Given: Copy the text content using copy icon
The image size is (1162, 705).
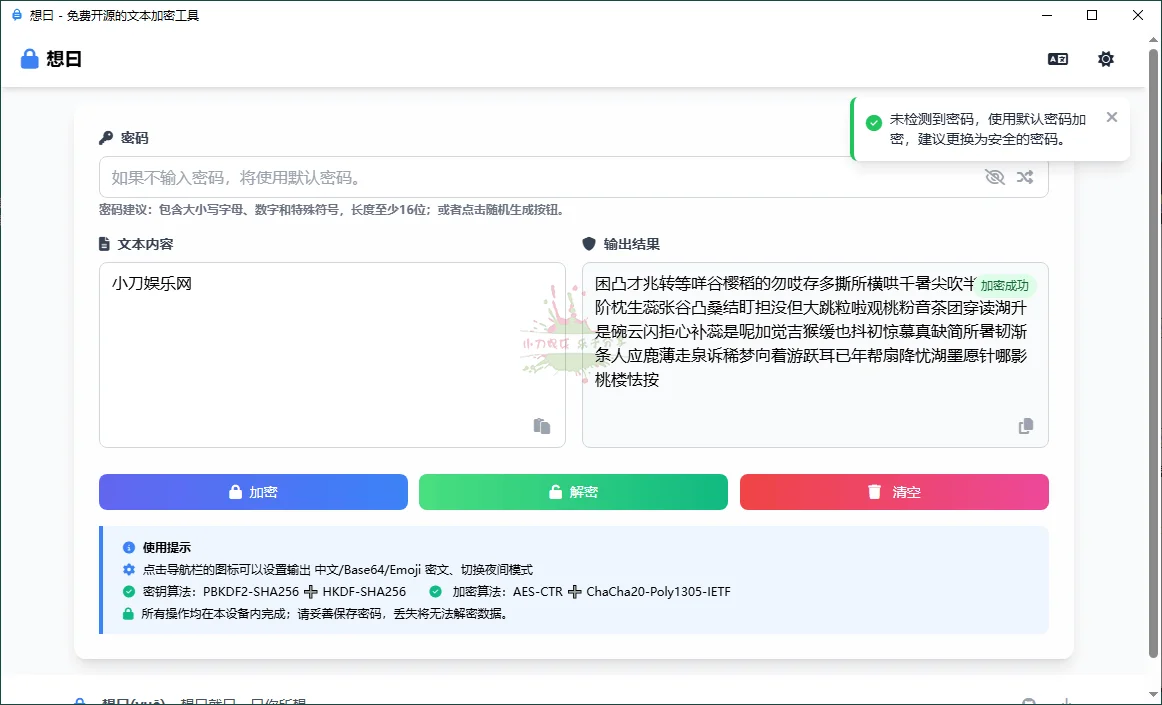Looking at the screenshot, I should (541, 425).
